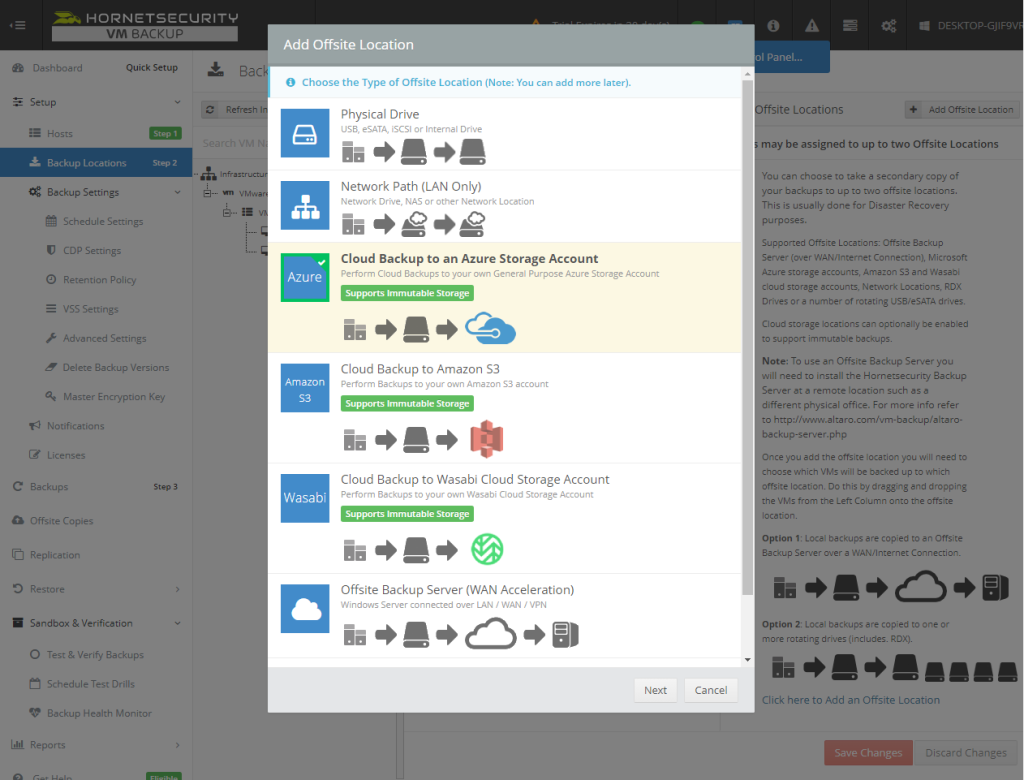Click the dialog's vertical scrollbar thumb

point(748,338)
